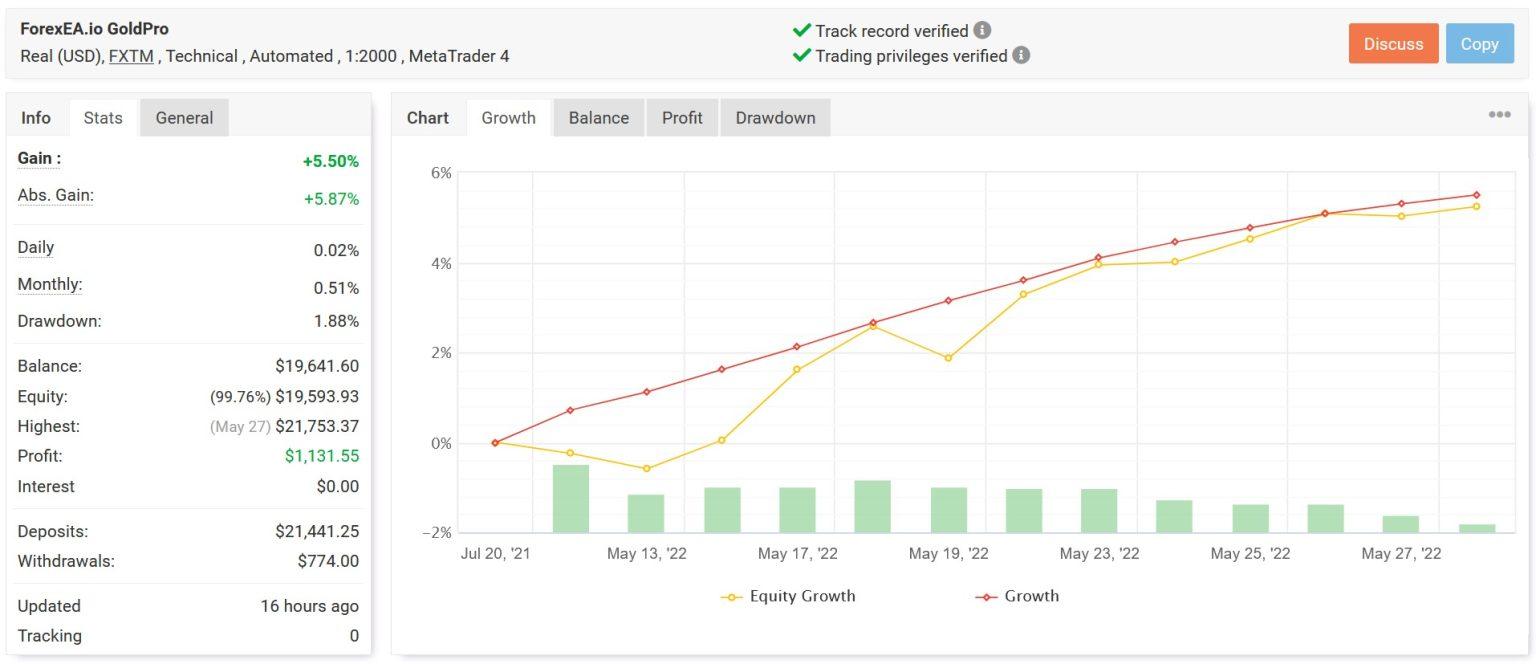The width and height of the screenshot is (1536, 664).
Task: Click the Equity Growth legend marker
Action: coord(730,596)
